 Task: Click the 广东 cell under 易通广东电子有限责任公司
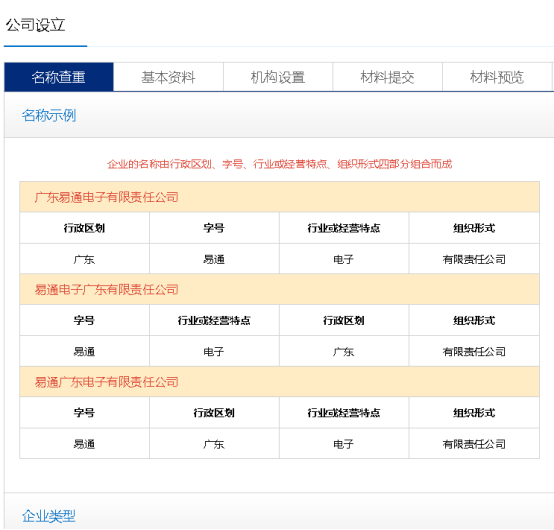click(x=214, y=444)
